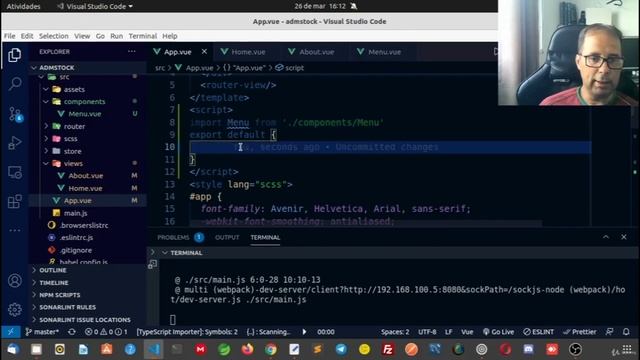Screen dimensions: 640x360
Task: Change indentation Spaces: 2
Action: [395, 332]
